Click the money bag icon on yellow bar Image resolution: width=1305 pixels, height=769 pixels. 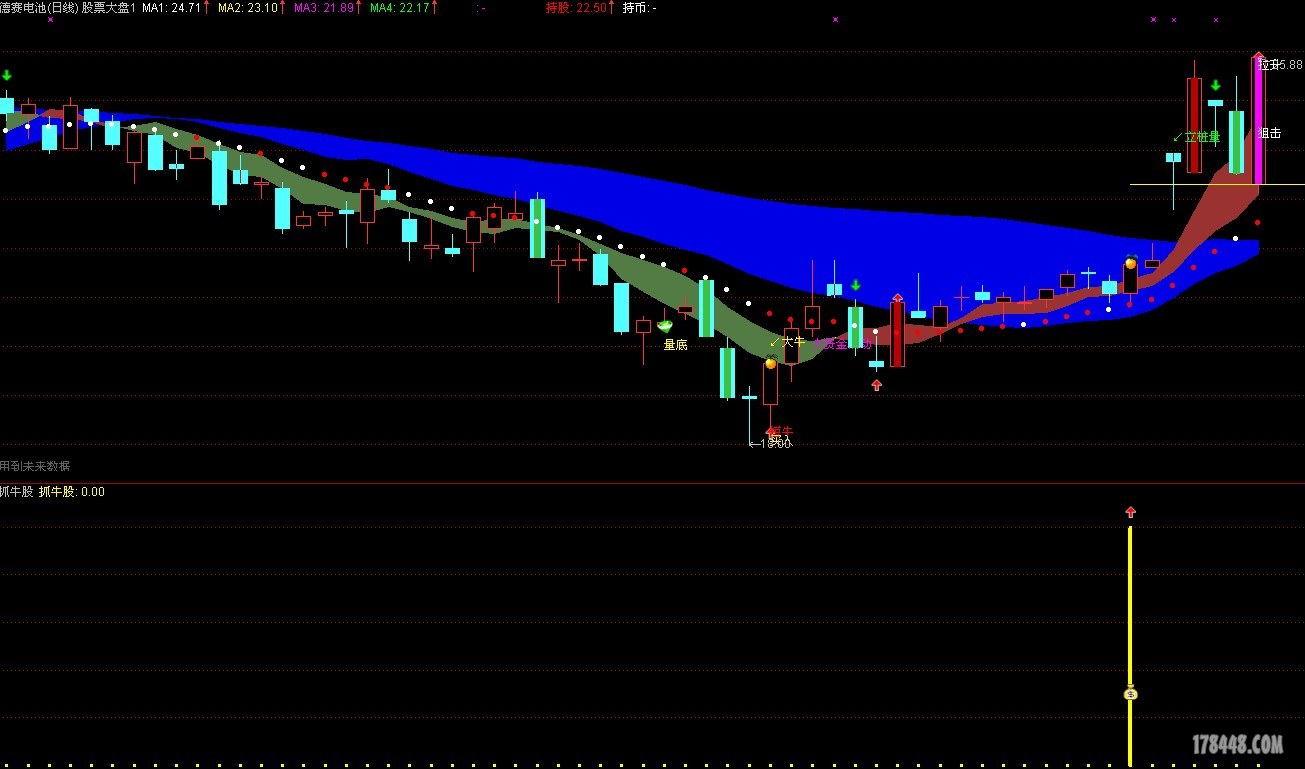click(x=1130, y=693)
